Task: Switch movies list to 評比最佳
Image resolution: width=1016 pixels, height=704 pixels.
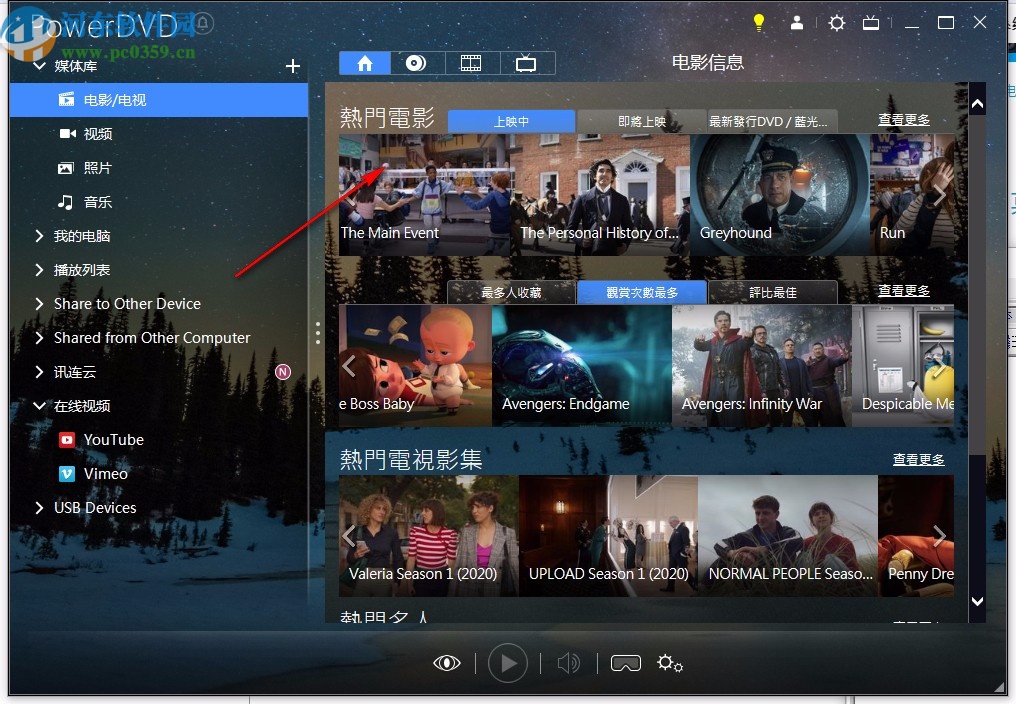Action: (x=772, y=292)
